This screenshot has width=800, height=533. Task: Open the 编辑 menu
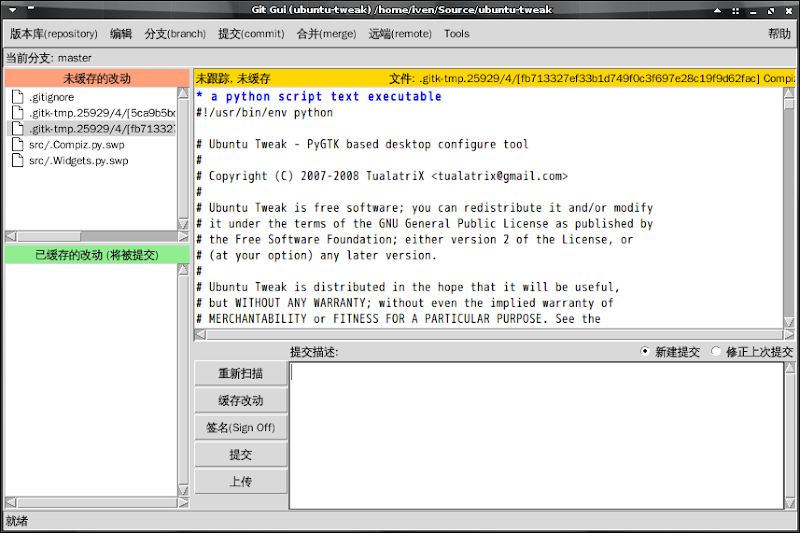(x=121, y=34)
